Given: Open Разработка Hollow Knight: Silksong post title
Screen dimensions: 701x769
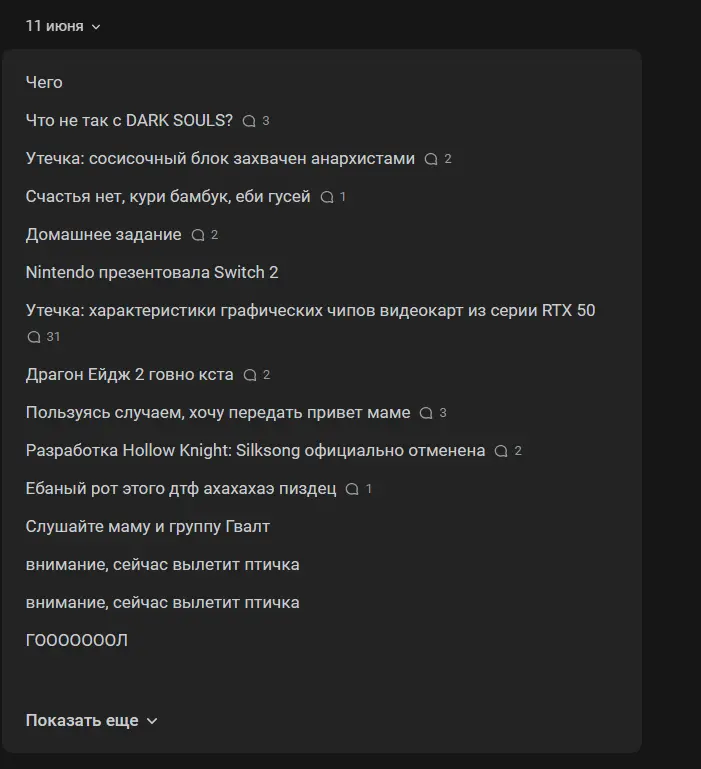Looking at the screenshot, I should coord(255,450).
